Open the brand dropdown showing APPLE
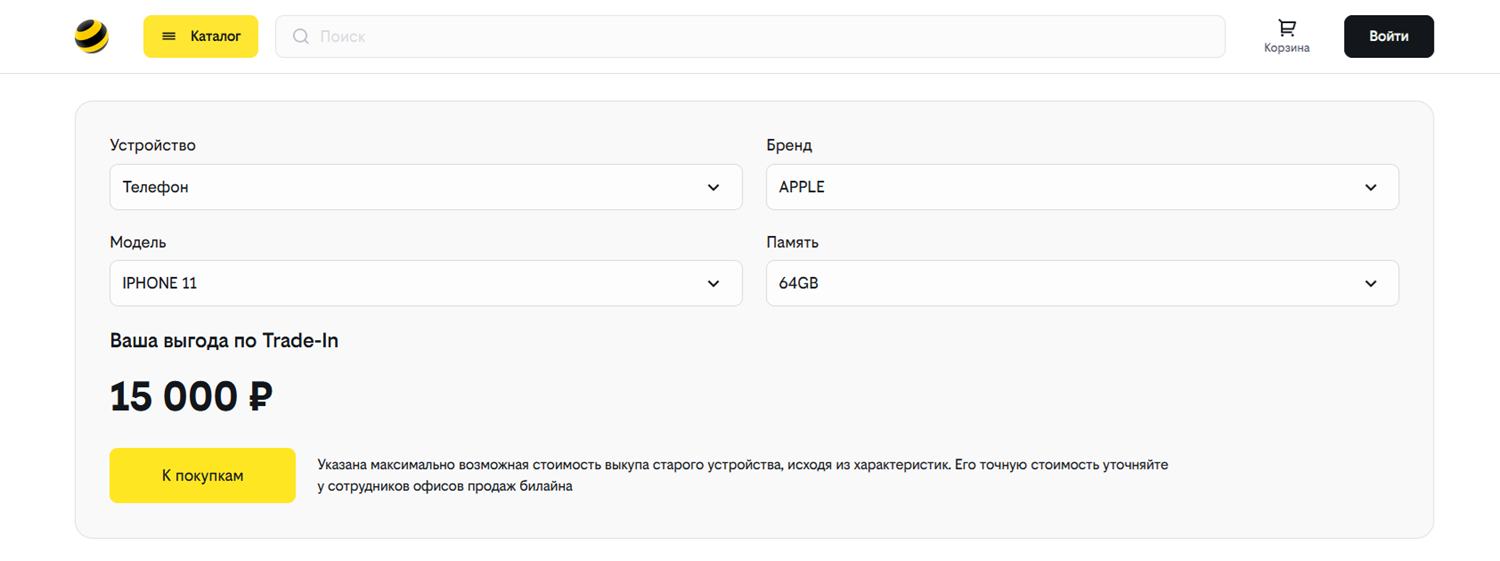Screen dimensions: 1500x561 [1082, 187]
